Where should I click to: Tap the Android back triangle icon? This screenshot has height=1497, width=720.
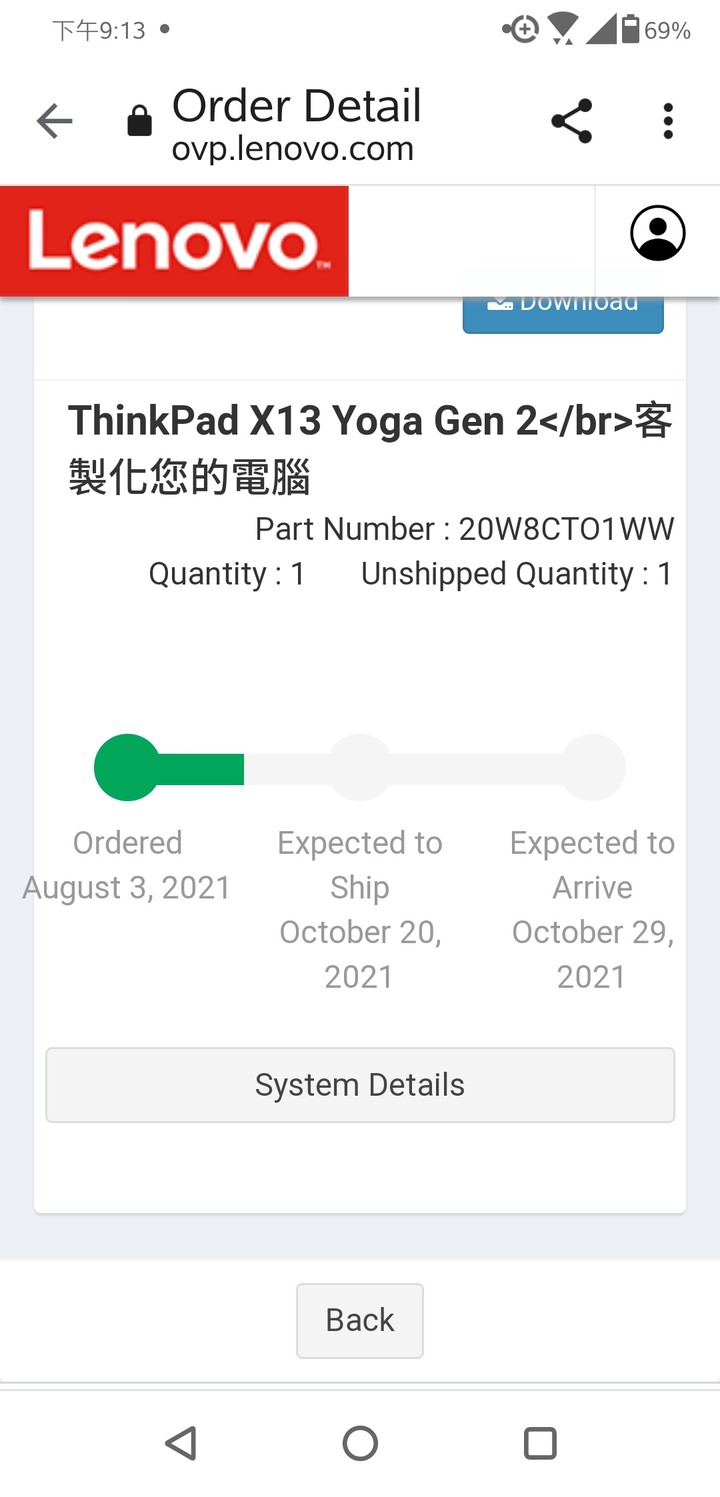pos(180,1443)
